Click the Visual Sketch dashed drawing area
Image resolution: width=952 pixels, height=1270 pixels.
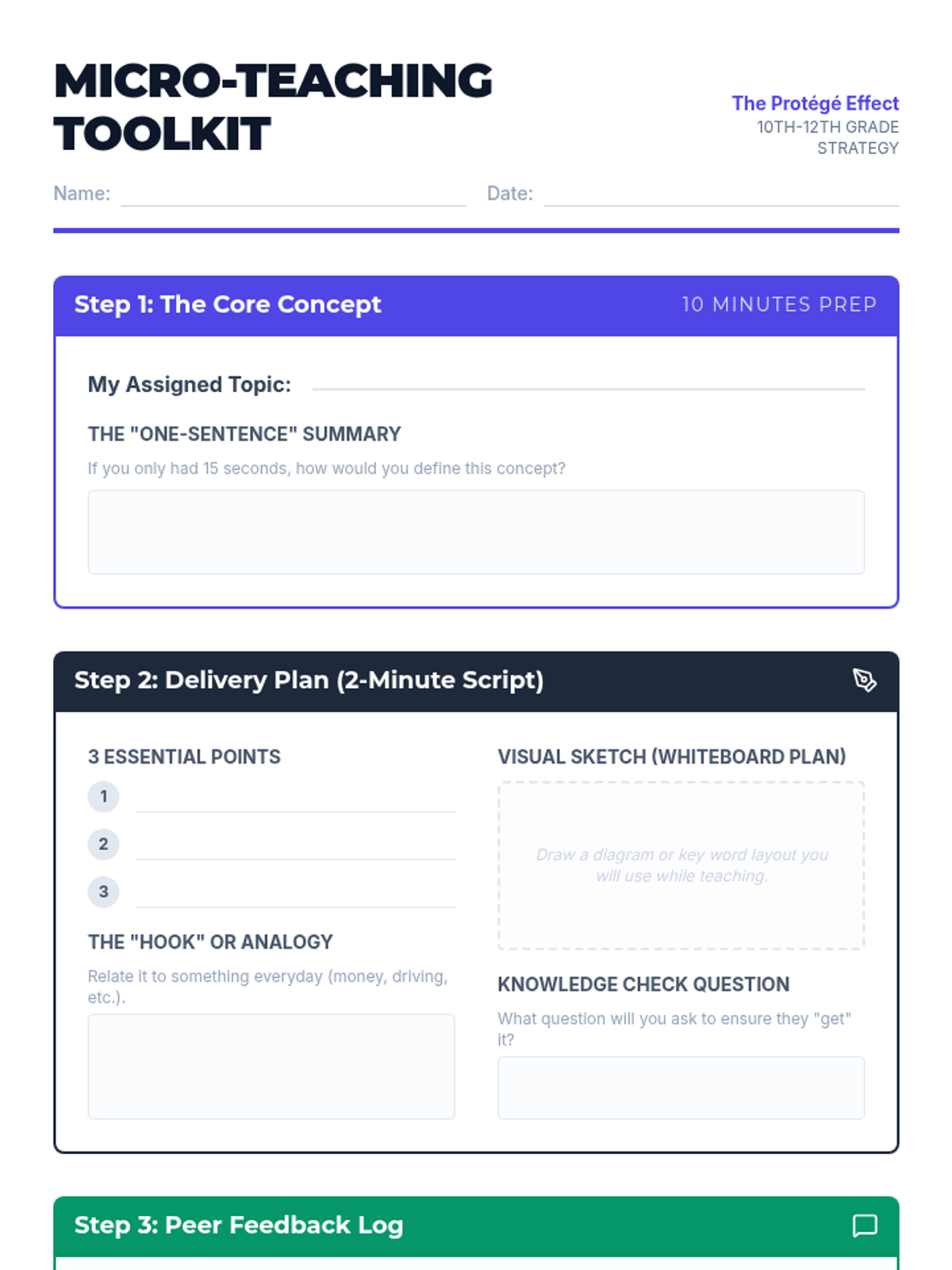point(681,865)
